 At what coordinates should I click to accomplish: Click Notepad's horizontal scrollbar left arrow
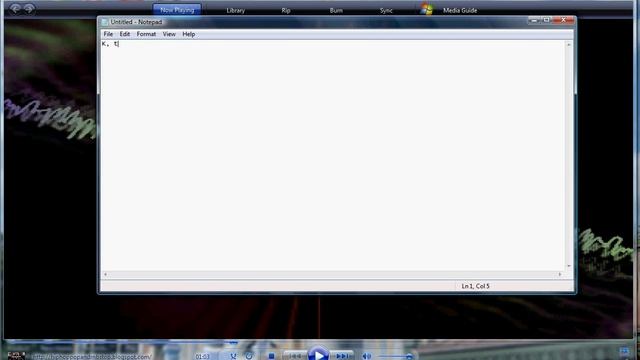tap(105, 274)
